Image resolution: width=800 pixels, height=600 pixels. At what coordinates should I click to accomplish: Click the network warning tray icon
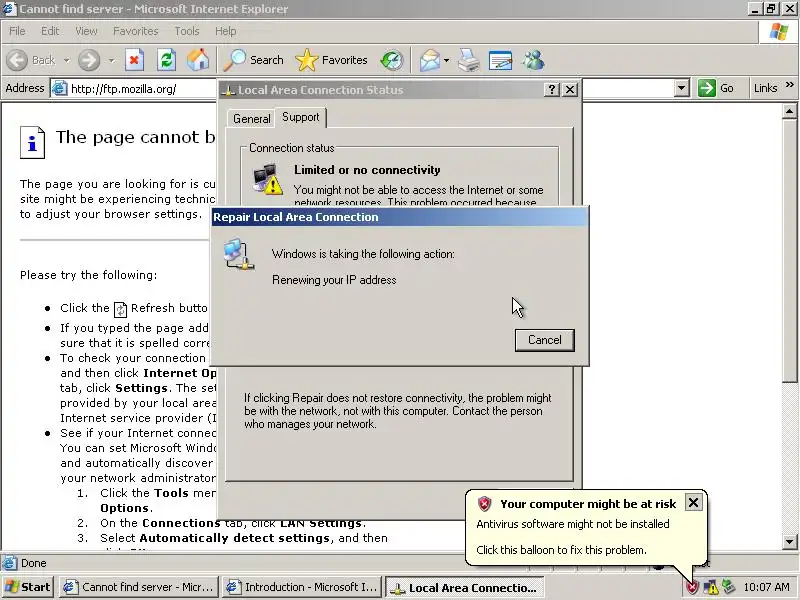click(x=711, y=587)
